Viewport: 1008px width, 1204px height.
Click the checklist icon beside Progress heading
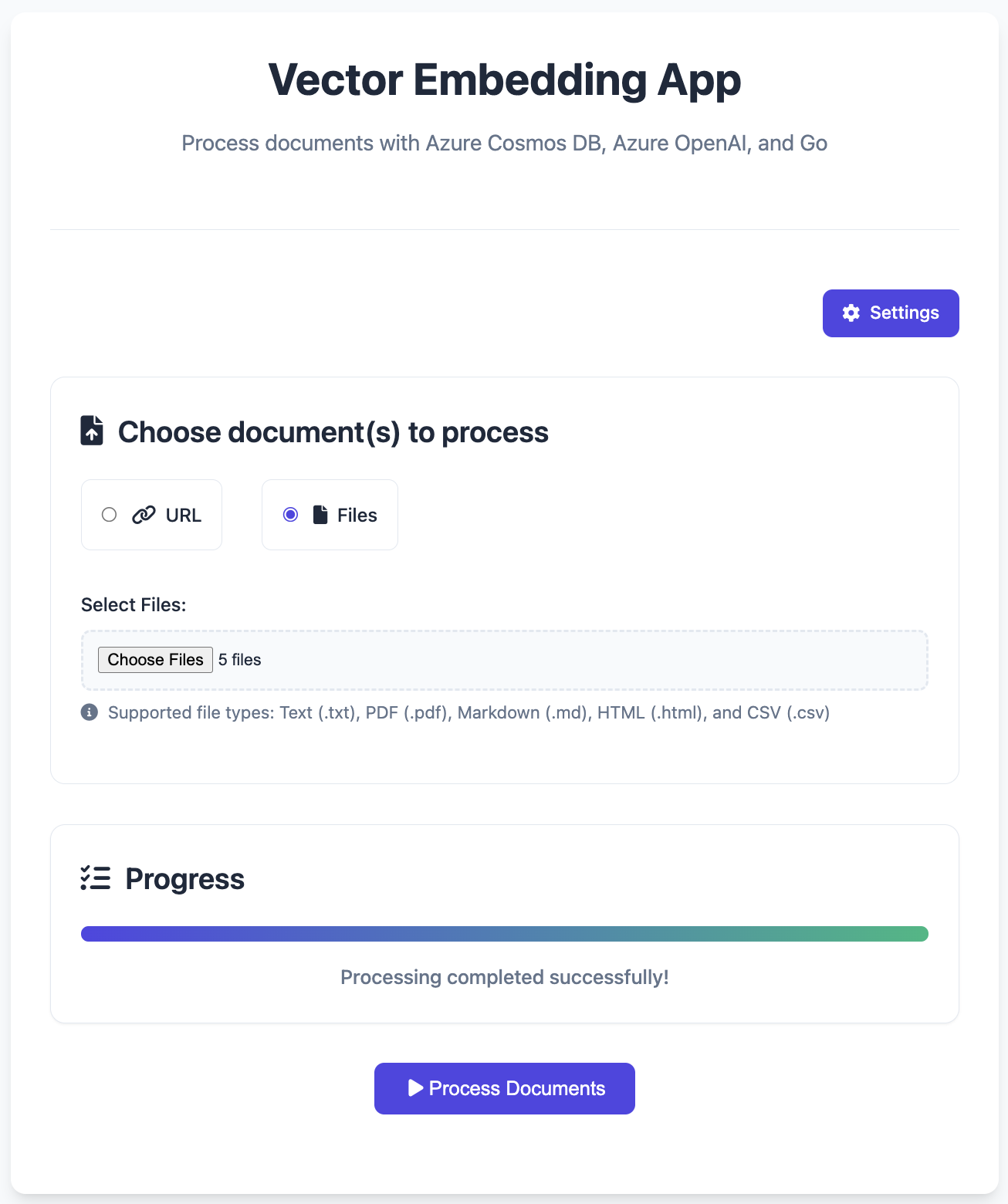[x=96, y=878]
